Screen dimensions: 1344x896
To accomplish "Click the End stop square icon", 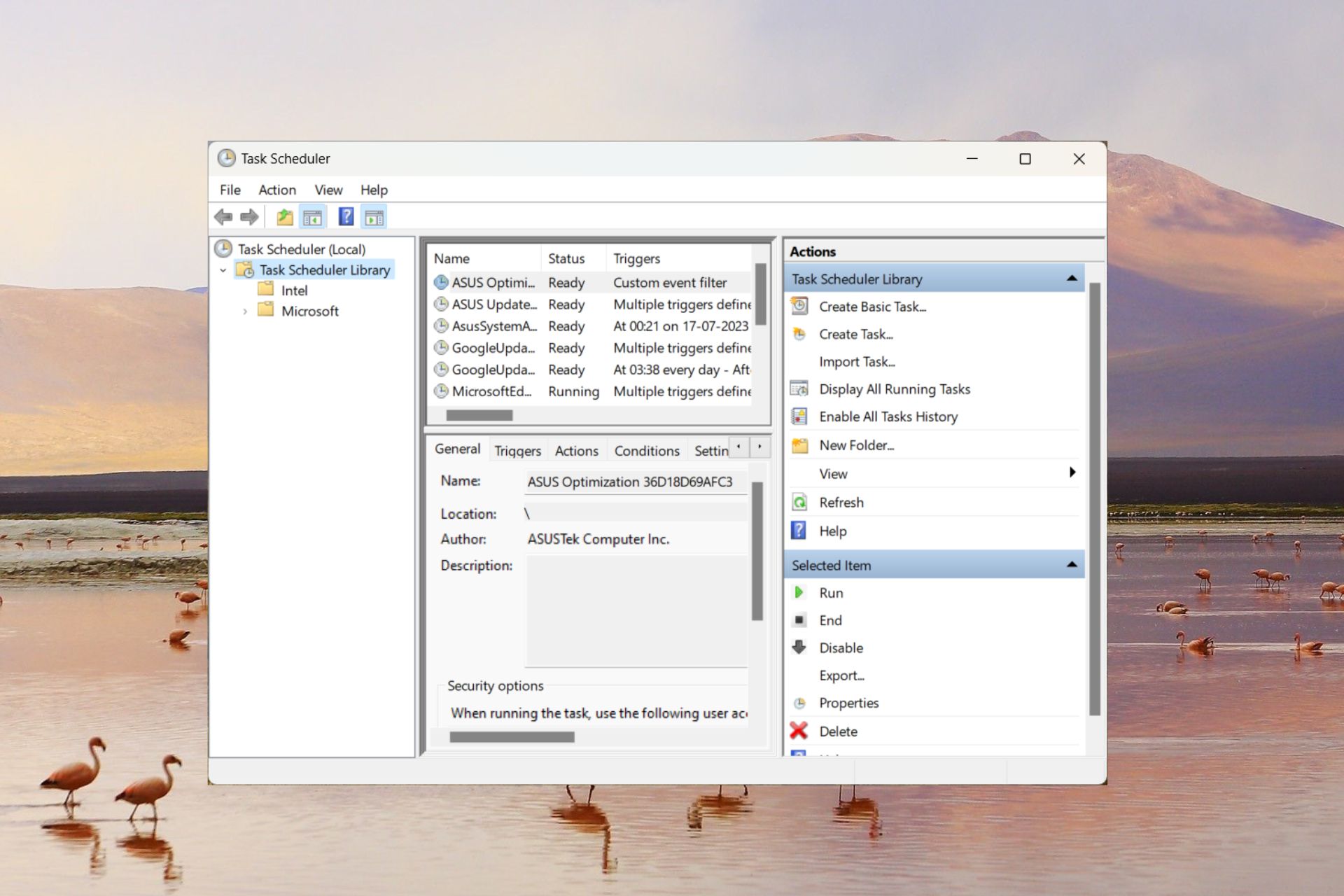I will tap(799, 620).
